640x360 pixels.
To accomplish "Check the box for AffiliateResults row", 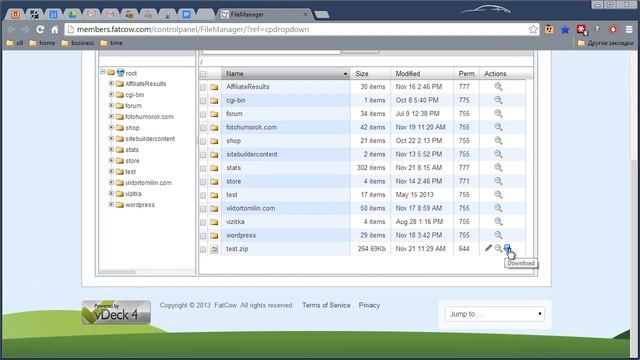I will pyautogui.click(x=203, y=87).
